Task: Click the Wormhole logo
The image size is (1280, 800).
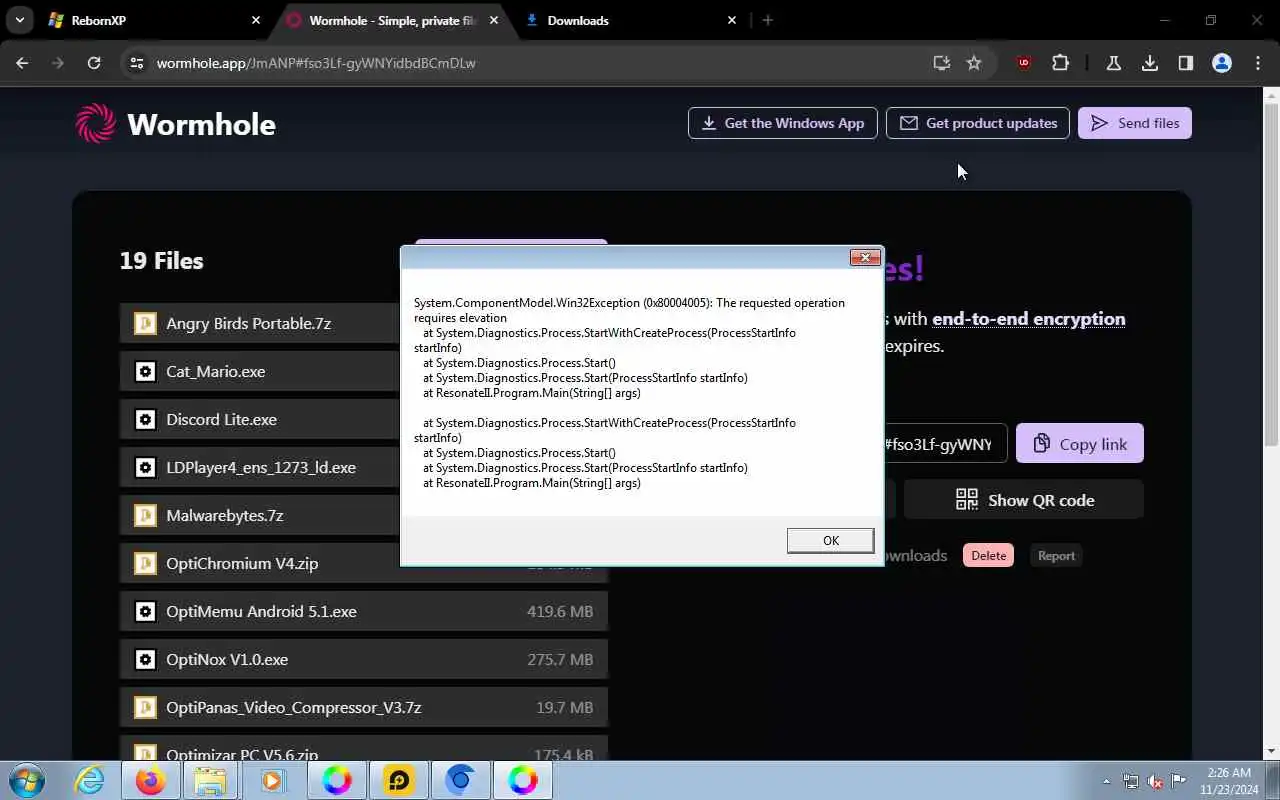Action: point(176,124)
